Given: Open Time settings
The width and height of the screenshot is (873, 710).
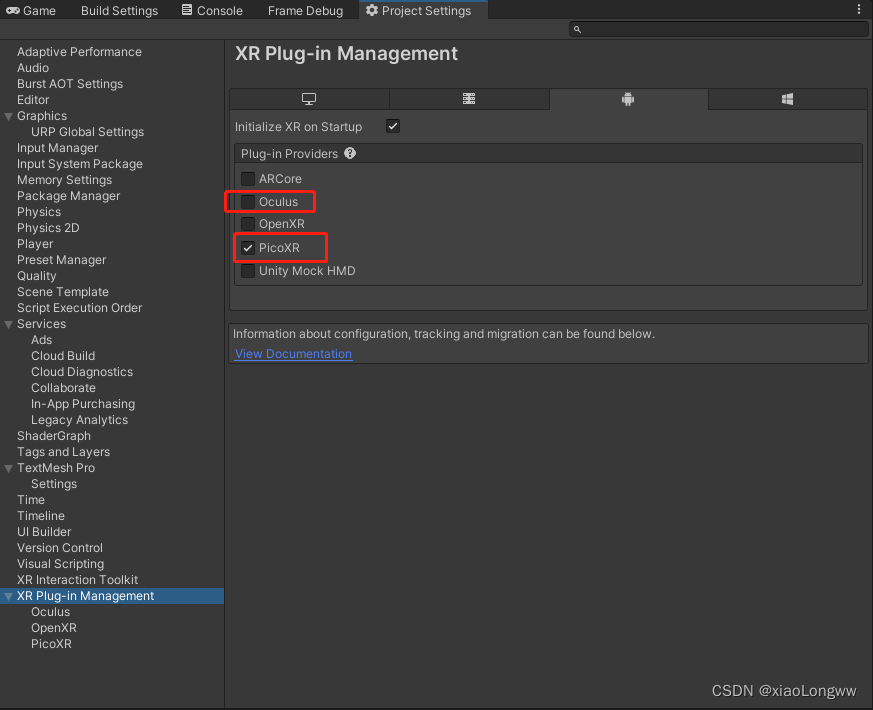Looking at the screenshot, I should (x=31, y=500).
